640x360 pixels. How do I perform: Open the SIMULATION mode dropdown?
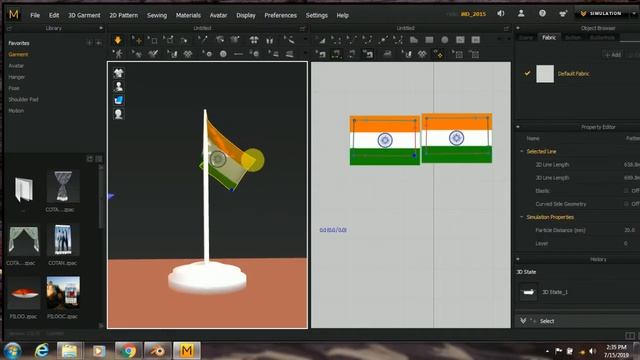[634, 13]
